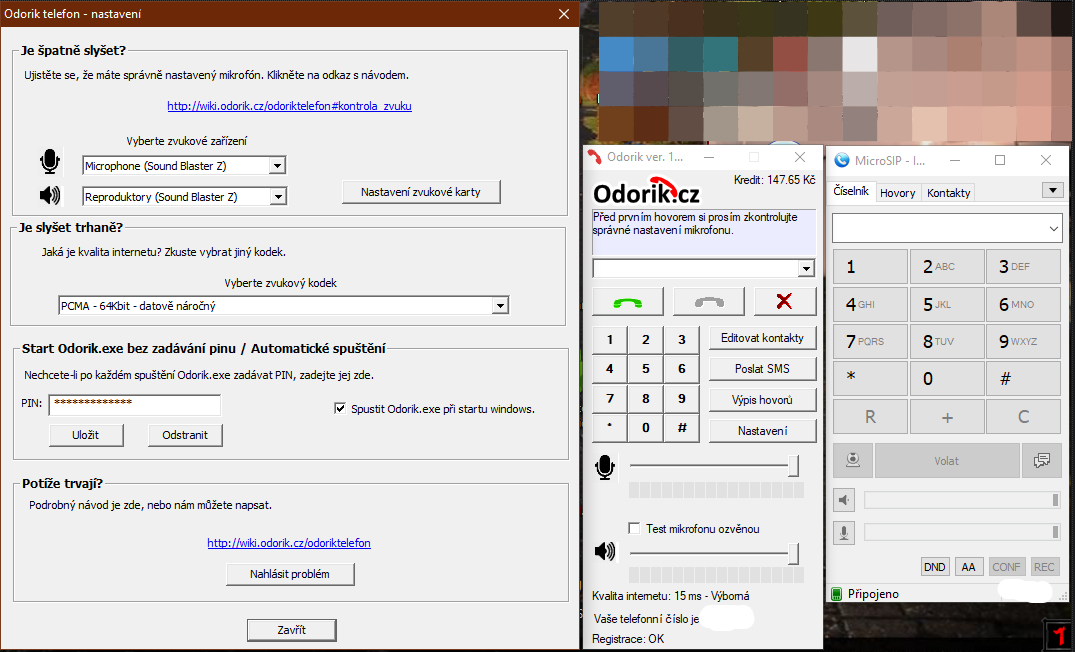The image size is (1075, 652).
Task: Click the Volat button in MicroSIP
Action: click(947, 461)
